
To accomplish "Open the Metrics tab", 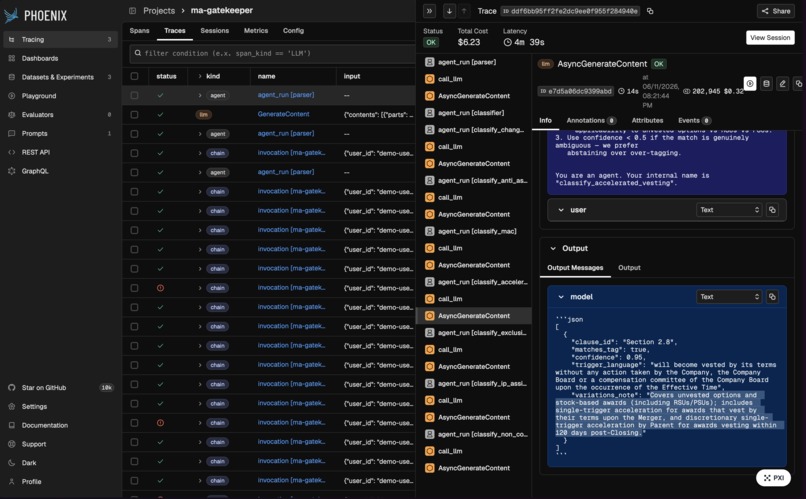I will point(256,31).
